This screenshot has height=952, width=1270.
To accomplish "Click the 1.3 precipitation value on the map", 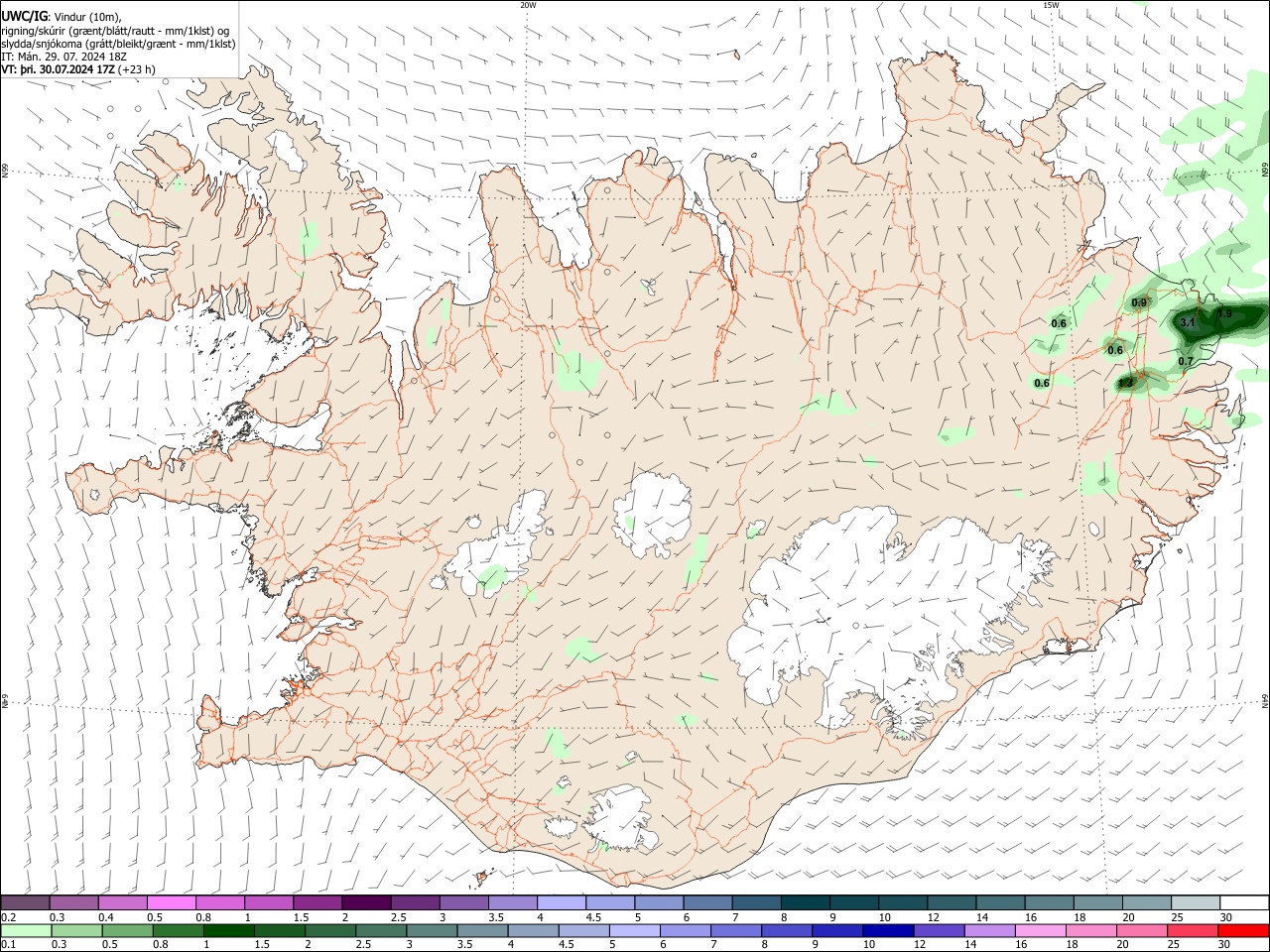I will pyautogui.click(x=1125, y=383).
